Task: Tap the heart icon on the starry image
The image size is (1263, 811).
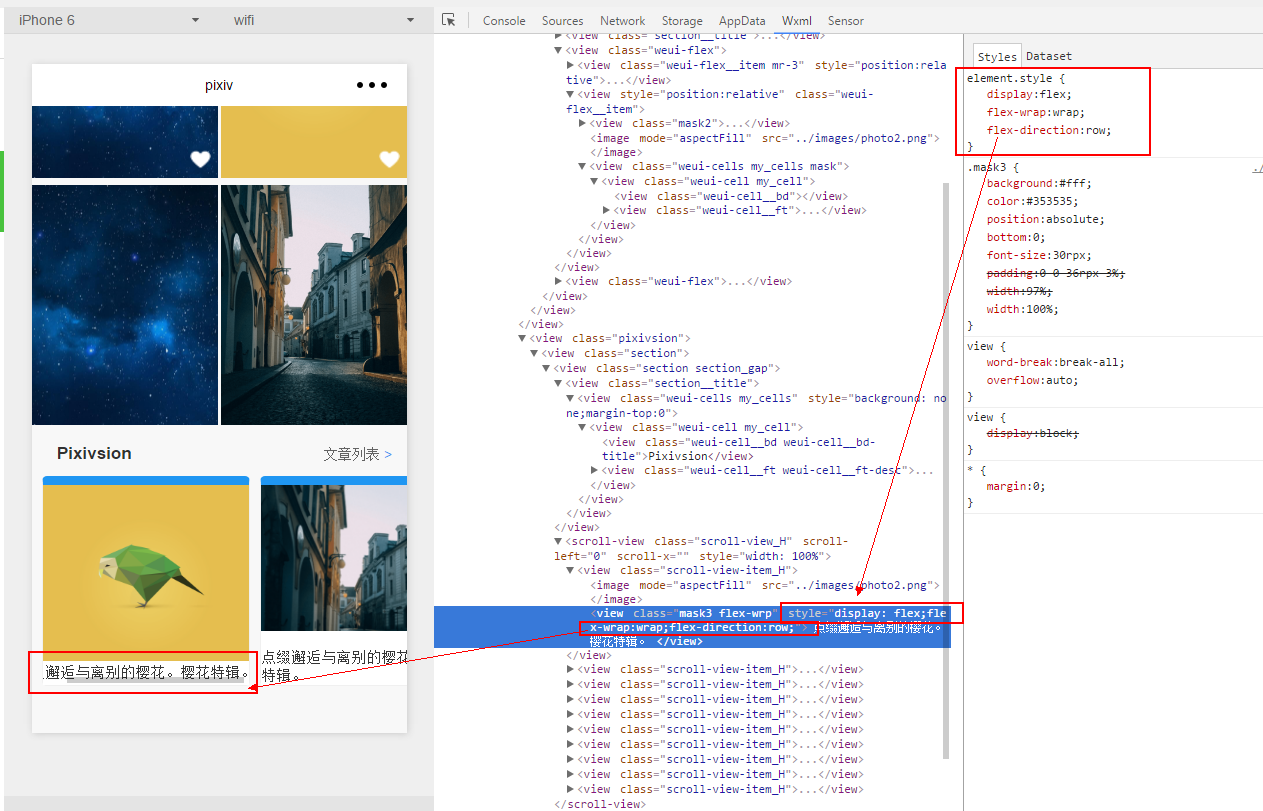Action: point(201,159)
